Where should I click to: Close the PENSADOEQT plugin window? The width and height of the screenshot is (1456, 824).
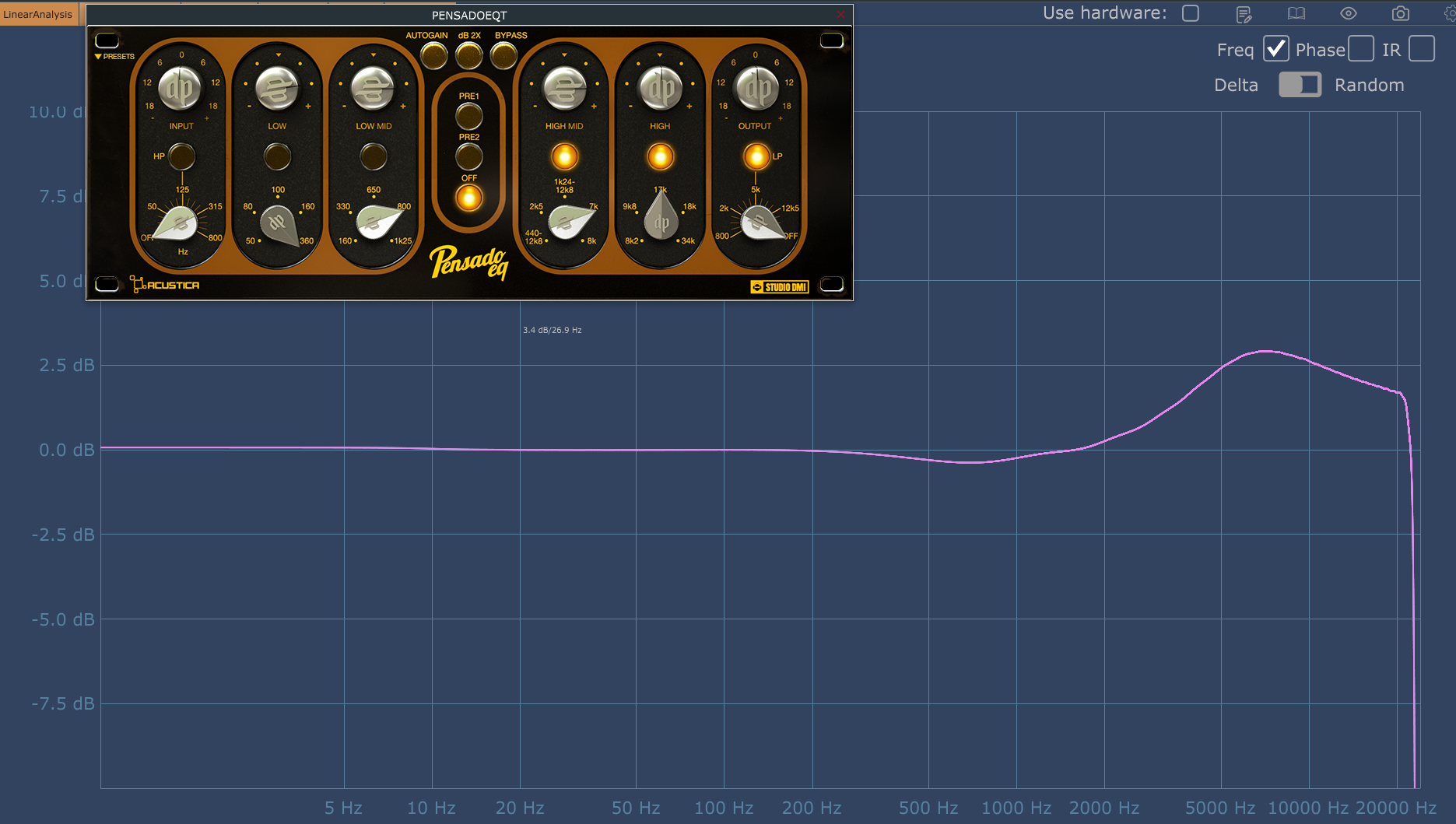click(840, 15)
